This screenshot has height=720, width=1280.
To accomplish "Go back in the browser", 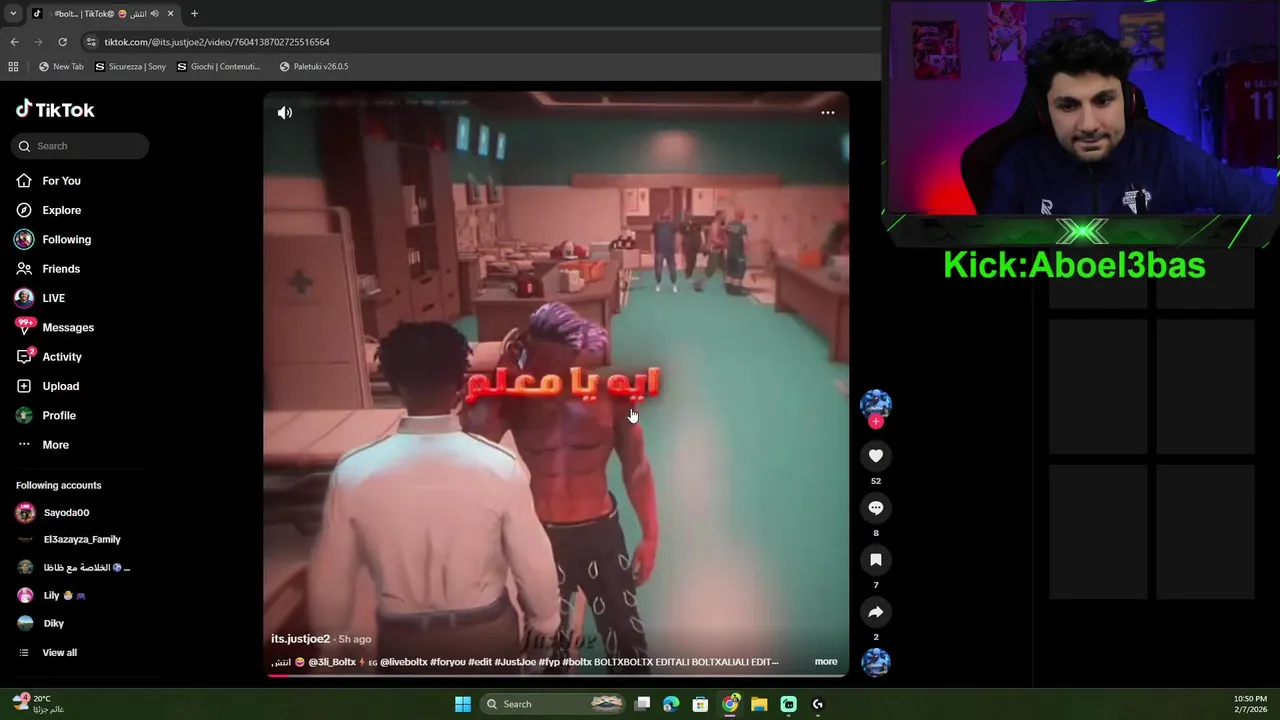I will tap(14, 42).
